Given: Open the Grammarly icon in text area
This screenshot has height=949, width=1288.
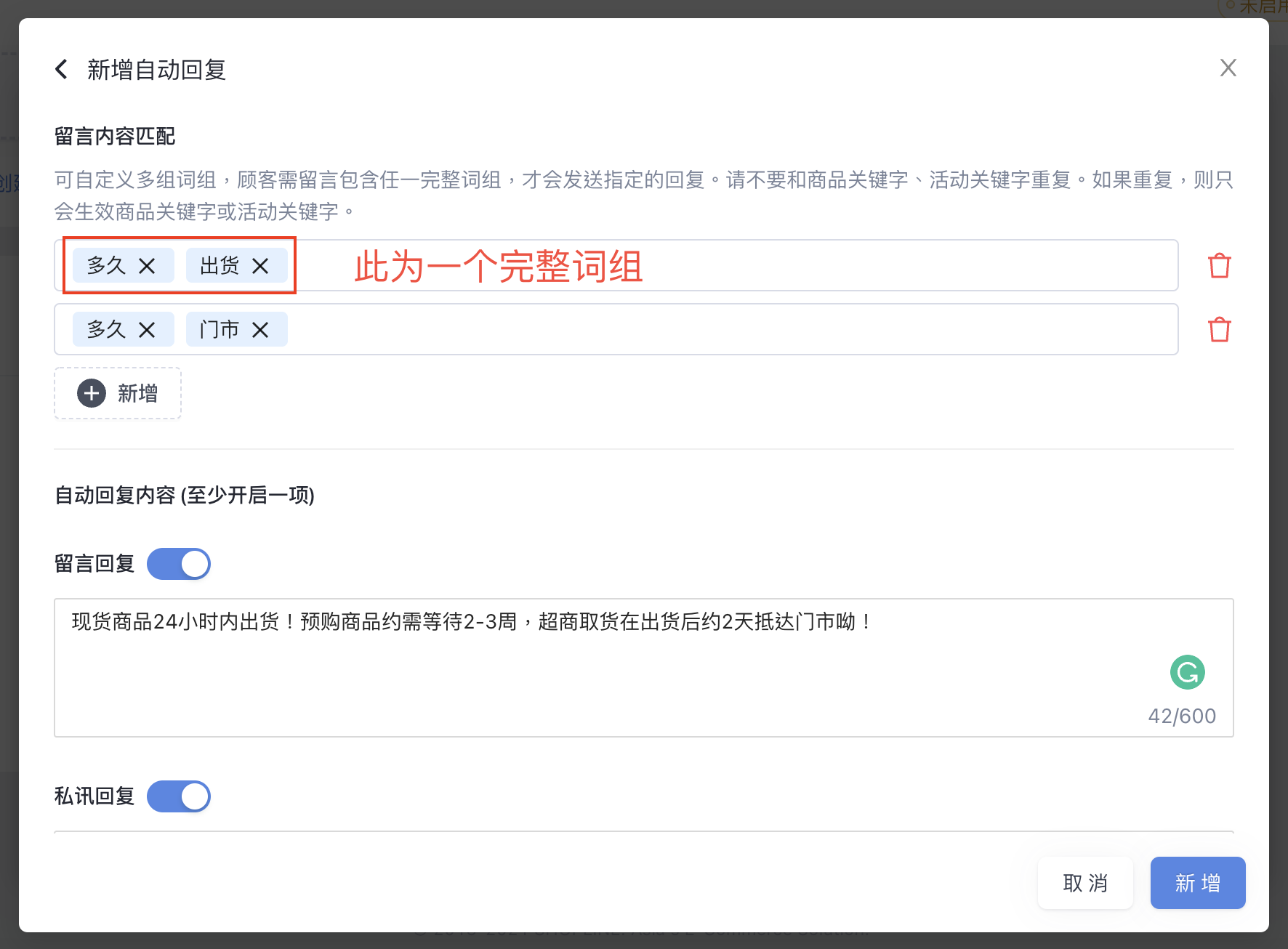Looking at the screenshot, I should 1187,672.
